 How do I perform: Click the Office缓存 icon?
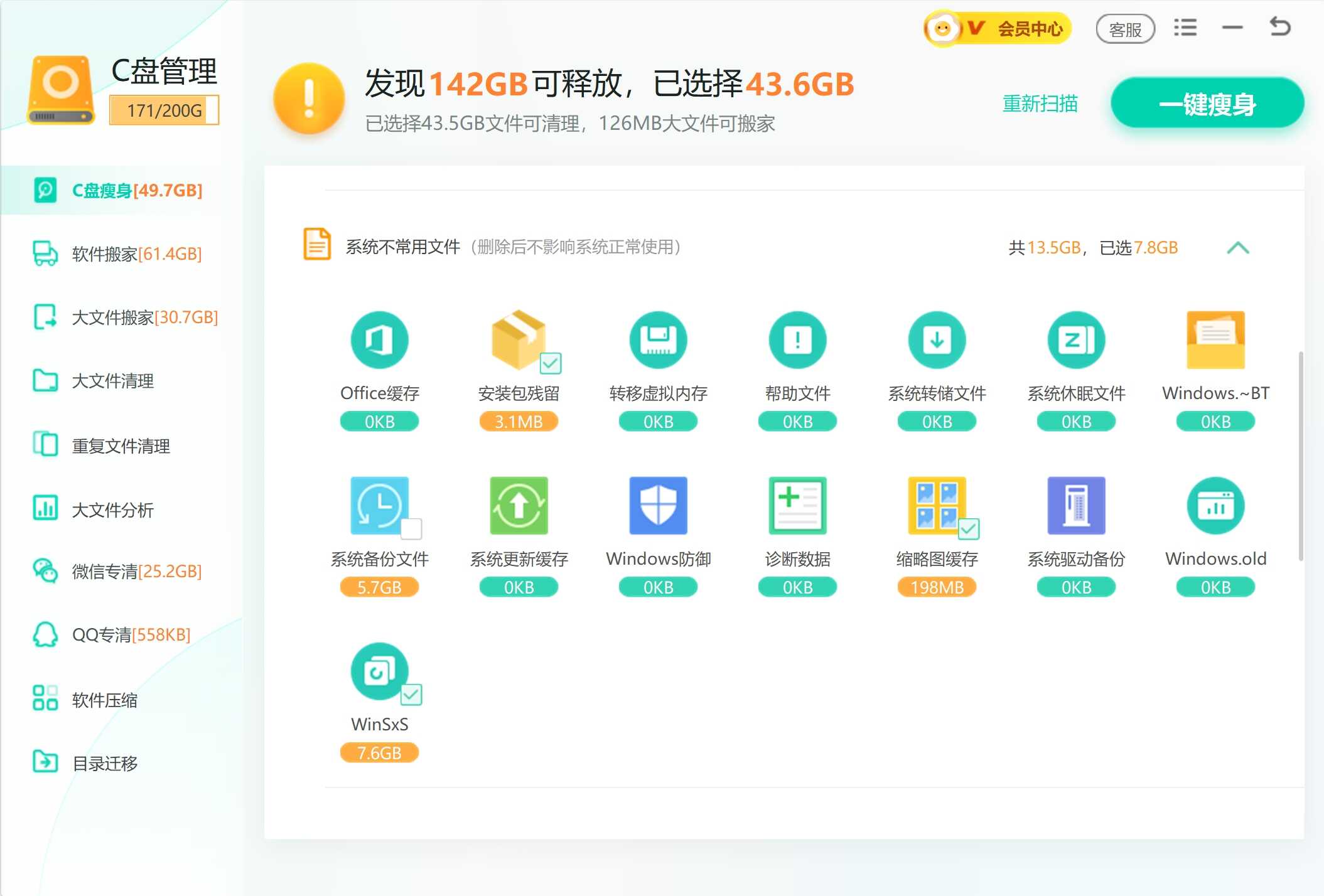pos(379,340)
